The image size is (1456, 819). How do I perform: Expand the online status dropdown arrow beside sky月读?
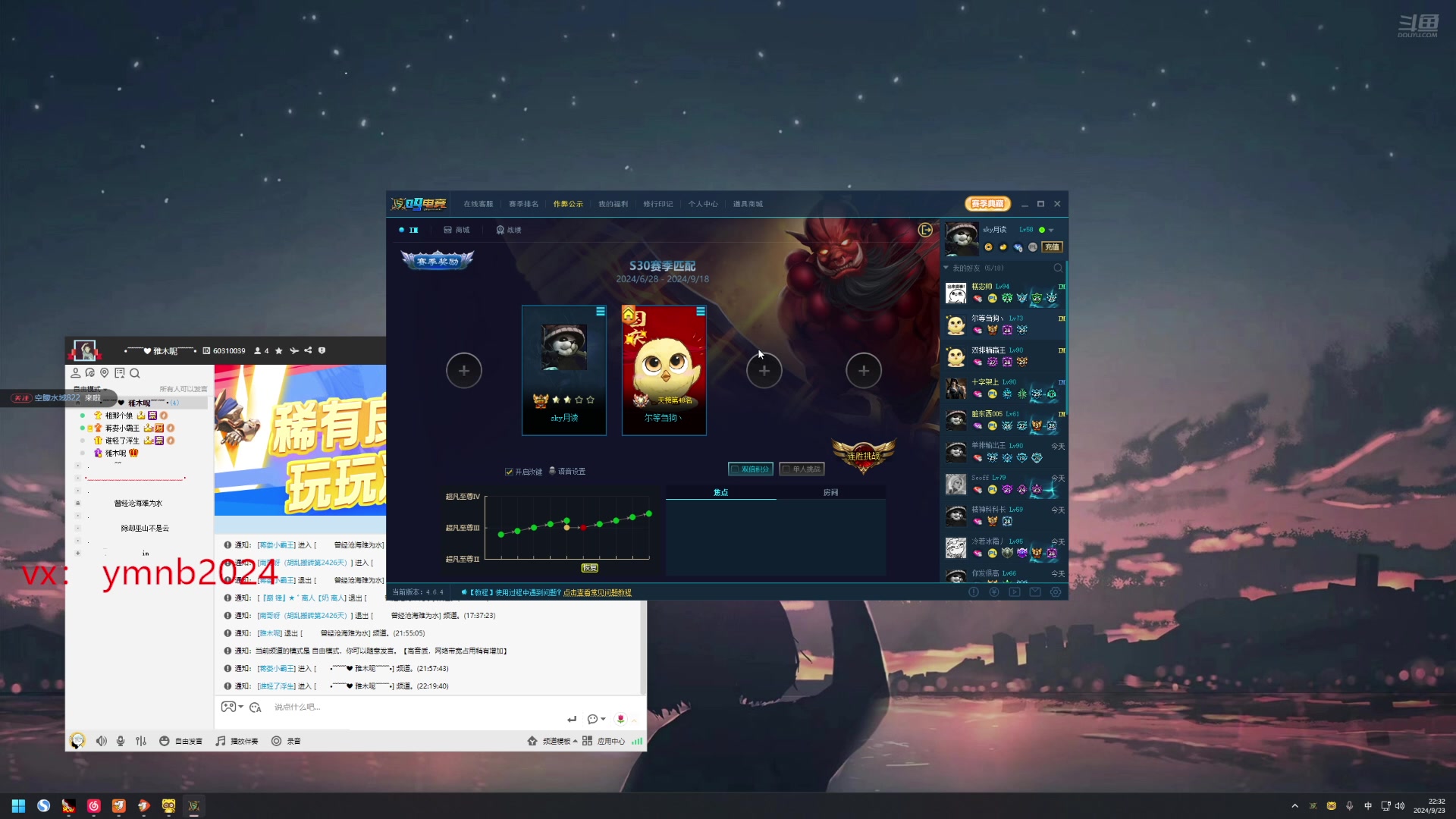(x=1051, y=230)
